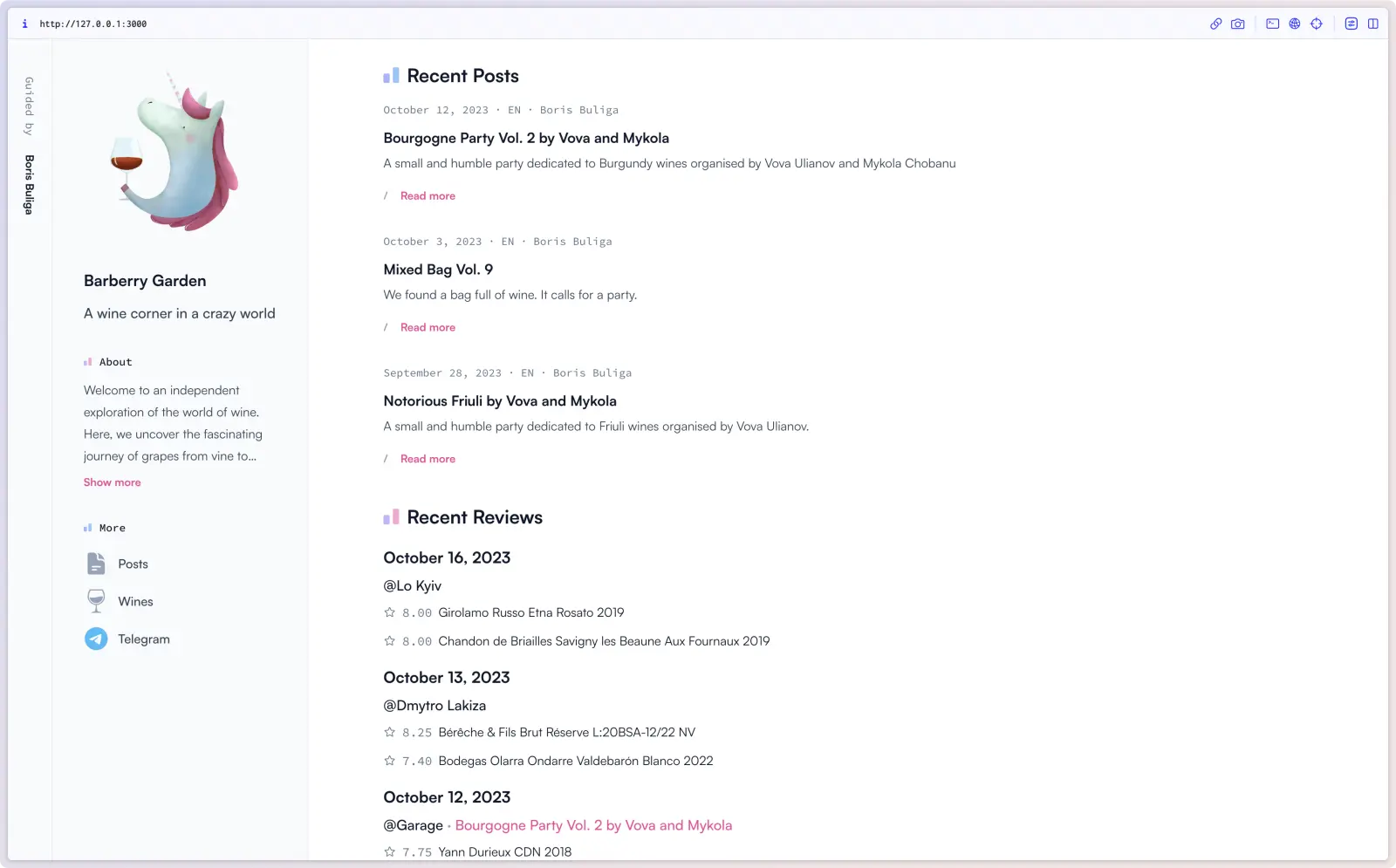Click the Barberry Garden site title
Screen dimensions: 1396x868
(144, 280)
